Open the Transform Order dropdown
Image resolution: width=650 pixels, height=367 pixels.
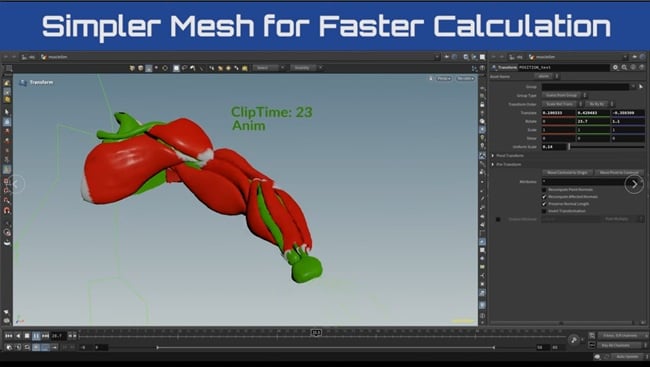(x=561, y=104)
